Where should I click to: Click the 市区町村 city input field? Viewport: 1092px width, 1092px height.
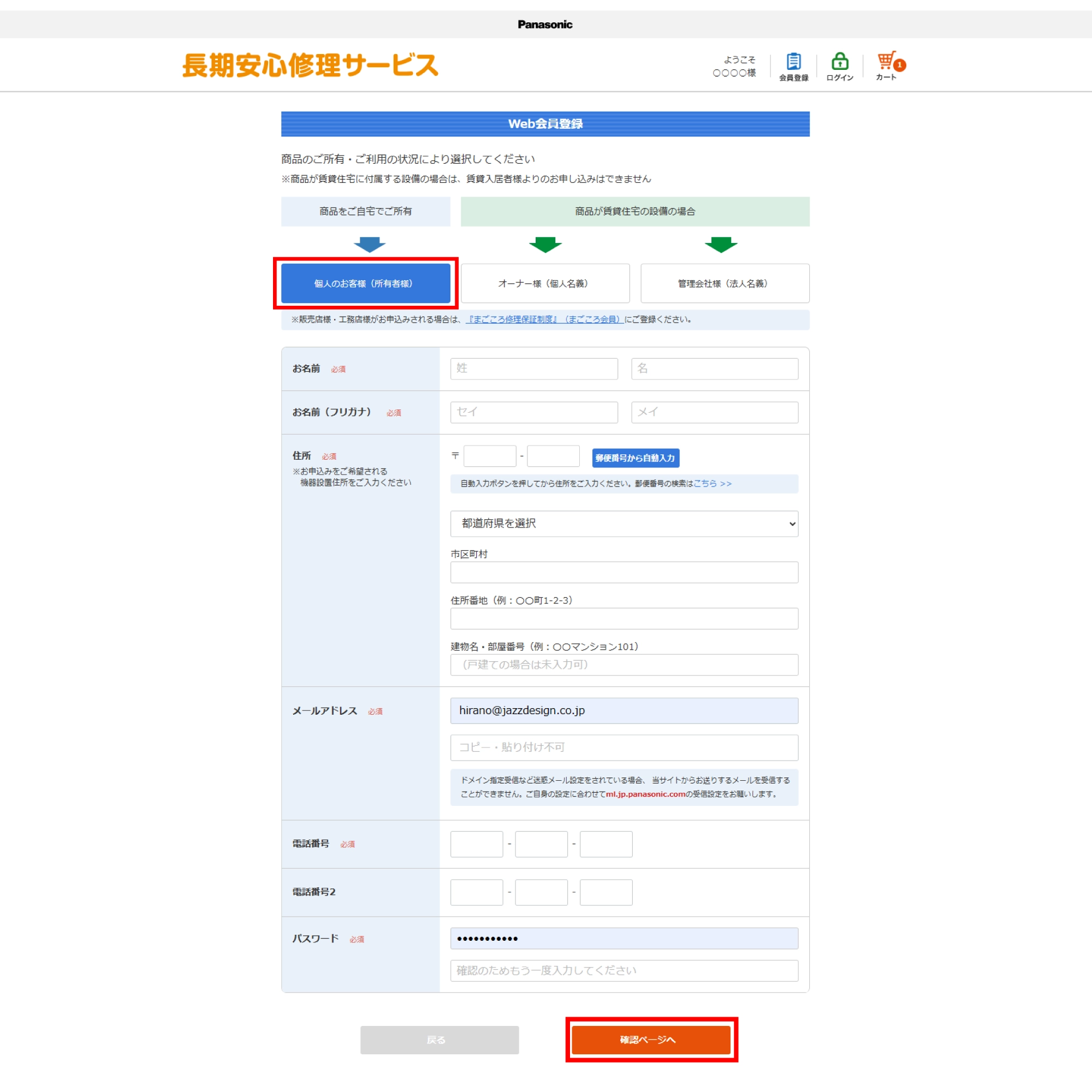(x=624, y=572)
